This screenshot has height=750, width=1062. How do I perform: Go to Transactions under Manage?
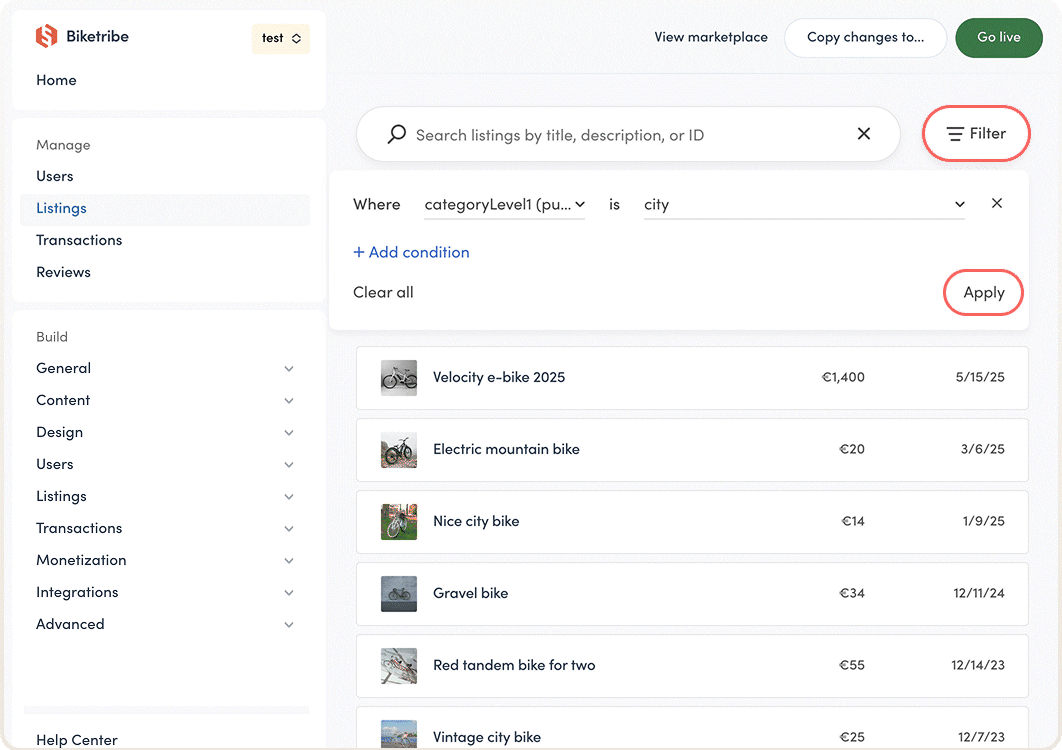tap(79, 240)
